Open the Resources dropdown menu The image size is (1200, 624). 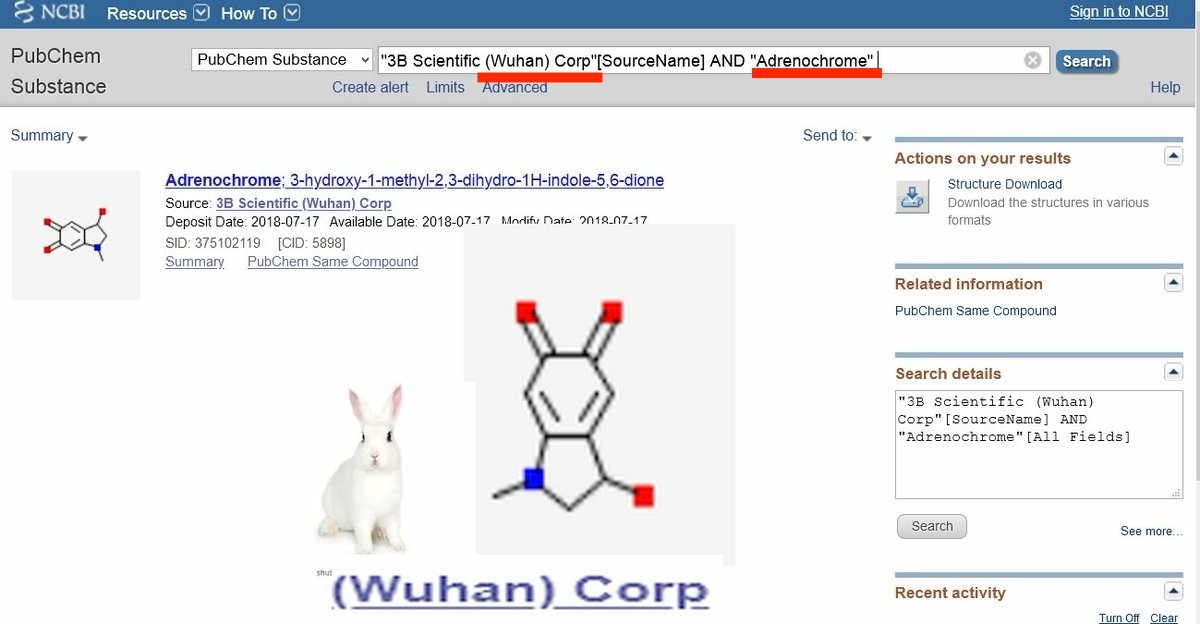pyautogui.click(x=158, y=14)
